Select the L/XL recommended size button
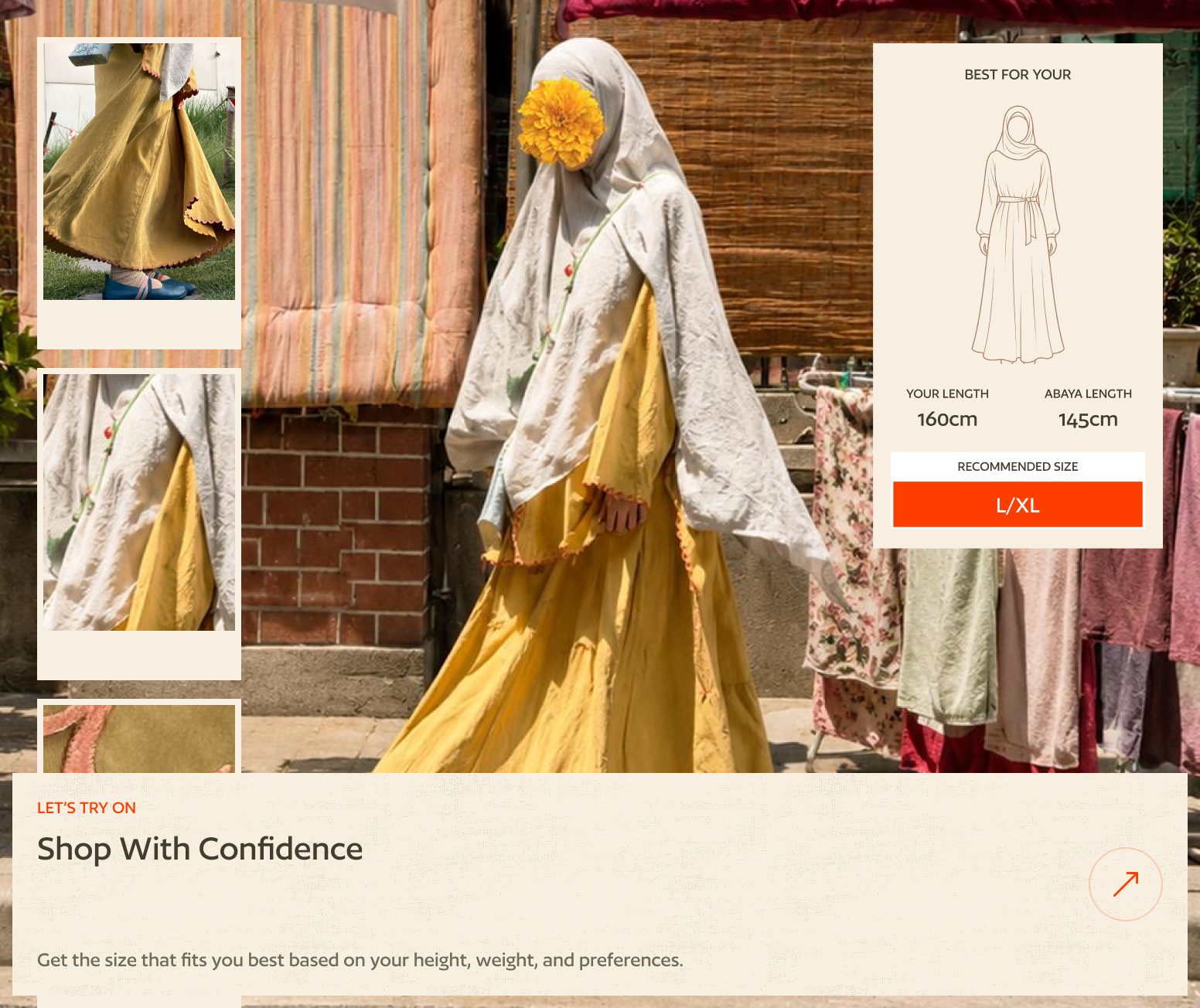The height and width of the screenshot is (1008, 1200). click(1018, 505)
